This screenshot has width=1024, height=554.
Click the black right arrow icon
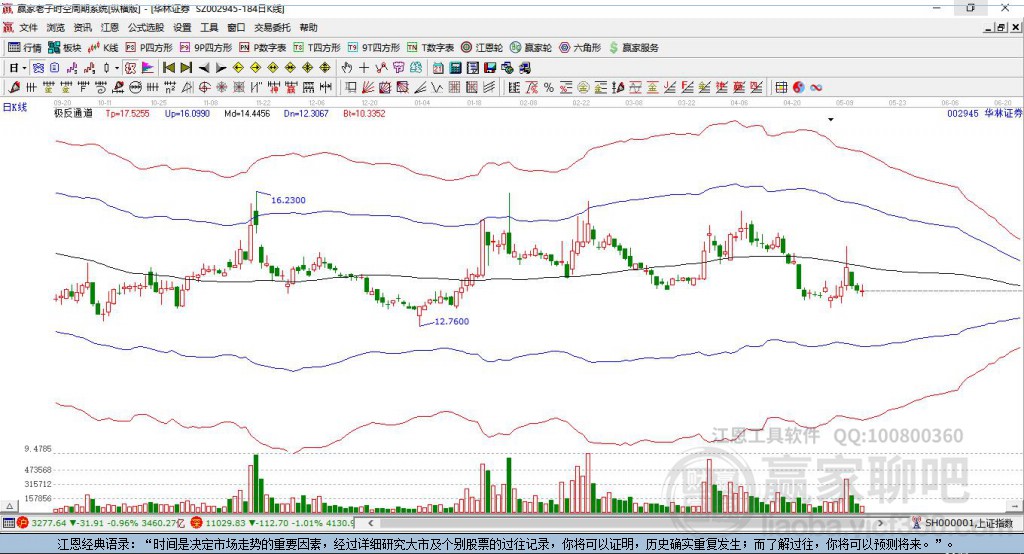coord(221,68)
